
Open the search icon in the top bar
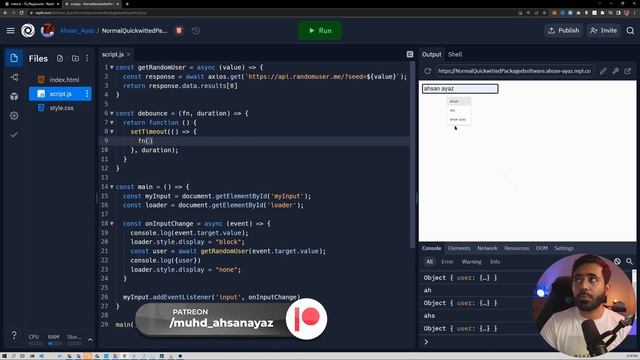[630, 31]
